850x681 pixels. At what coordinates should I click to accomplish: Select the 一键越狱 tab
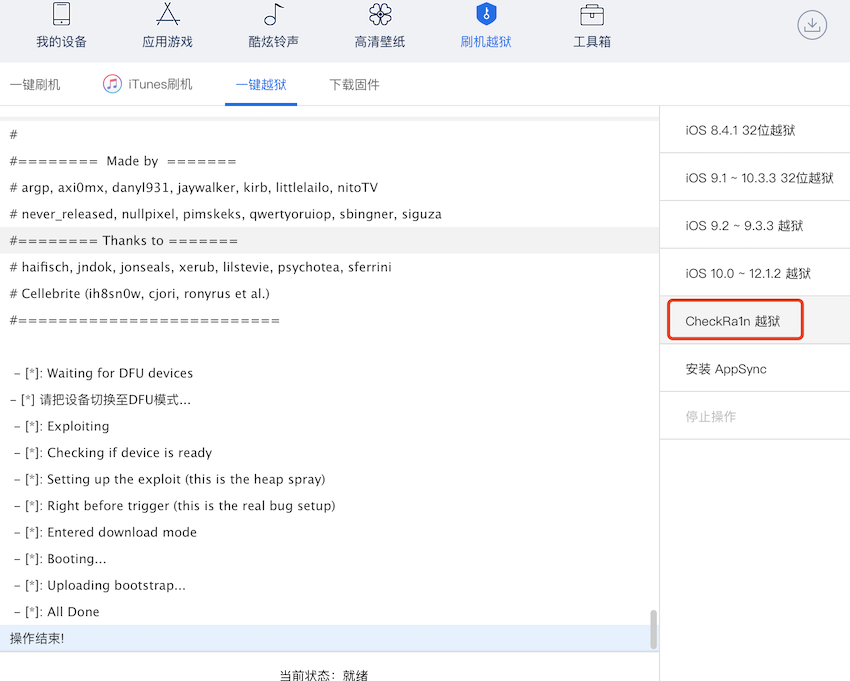261,85
